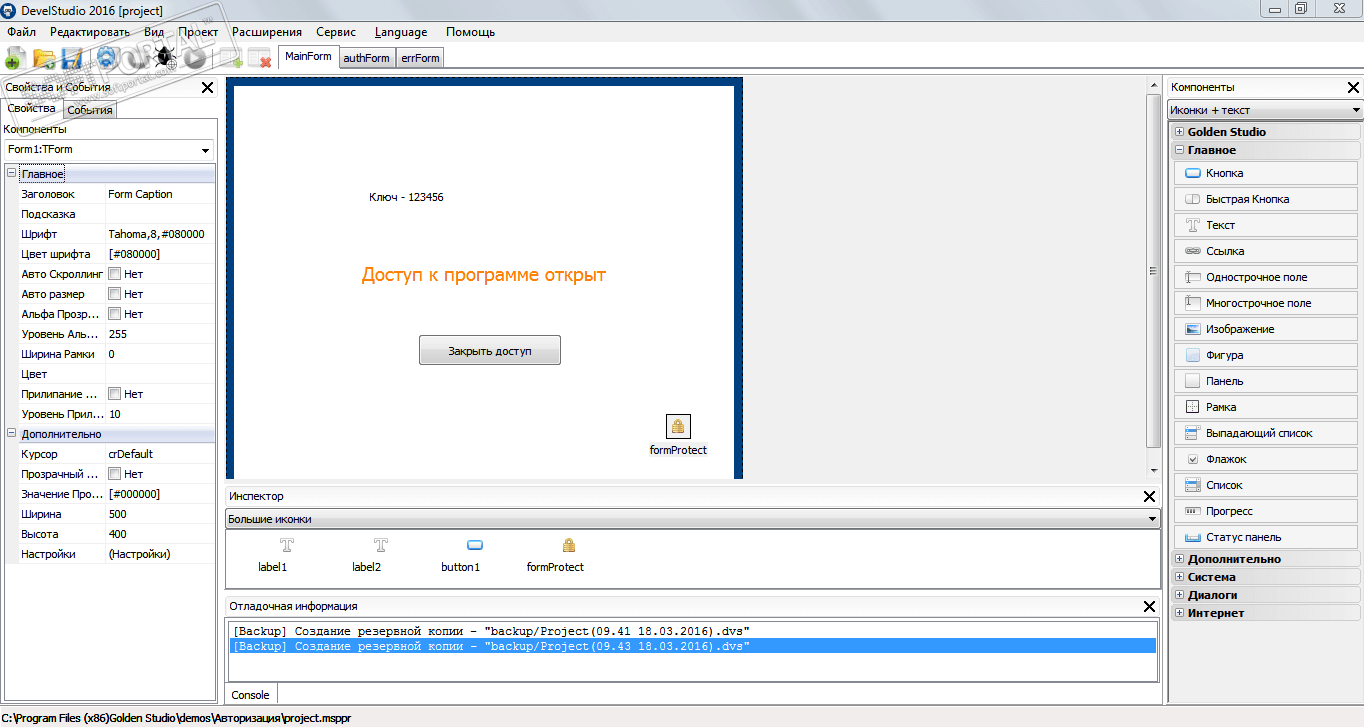Choose the Ссылка component

click(1266, 251)
